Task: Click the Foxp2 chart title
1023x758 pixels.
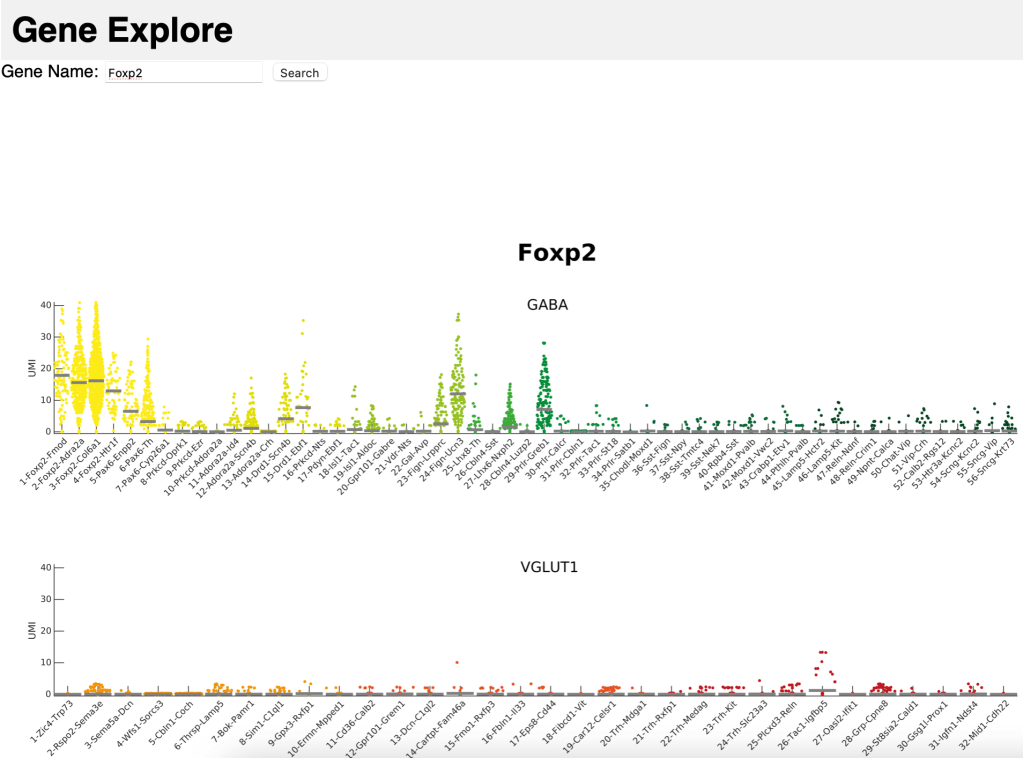Action: coord(556,253)
